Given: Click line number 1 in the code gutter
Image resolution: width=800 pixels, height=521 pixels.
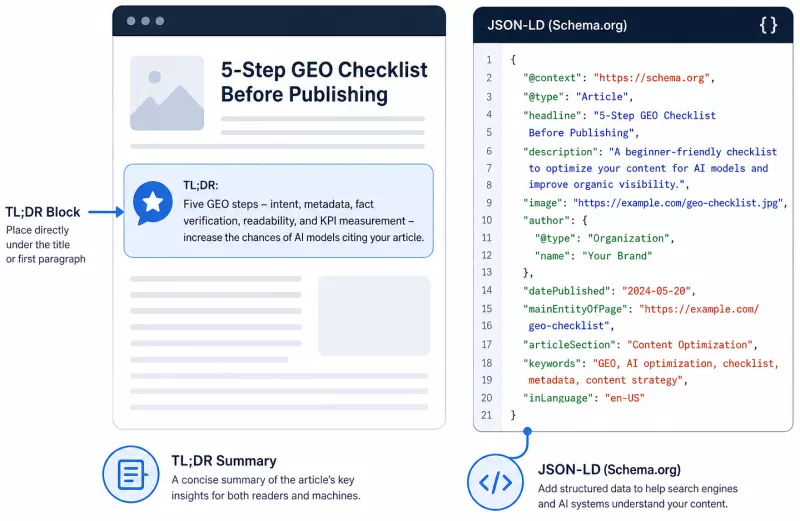Looking at the screenshot, I should coord(489,60).
